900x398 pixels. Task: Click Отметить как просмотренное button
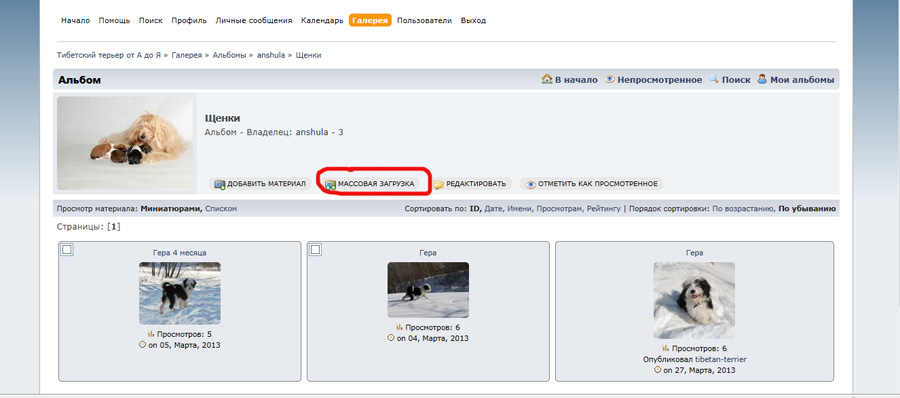point(592,184)
